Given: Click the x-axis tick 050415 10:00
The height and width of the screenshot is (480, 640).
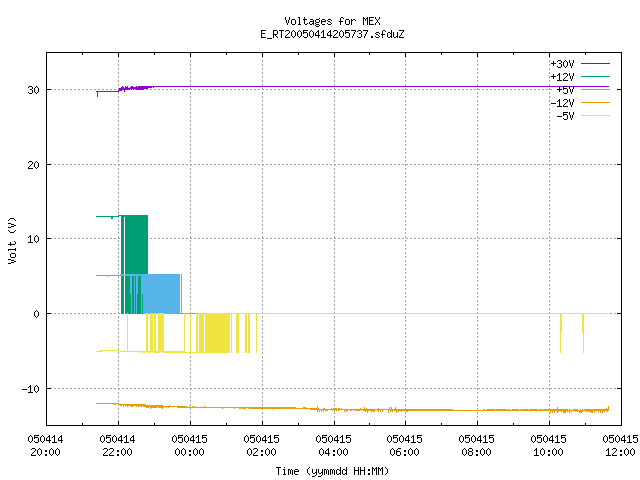Looking at the screenshot, I should (548, 446).
